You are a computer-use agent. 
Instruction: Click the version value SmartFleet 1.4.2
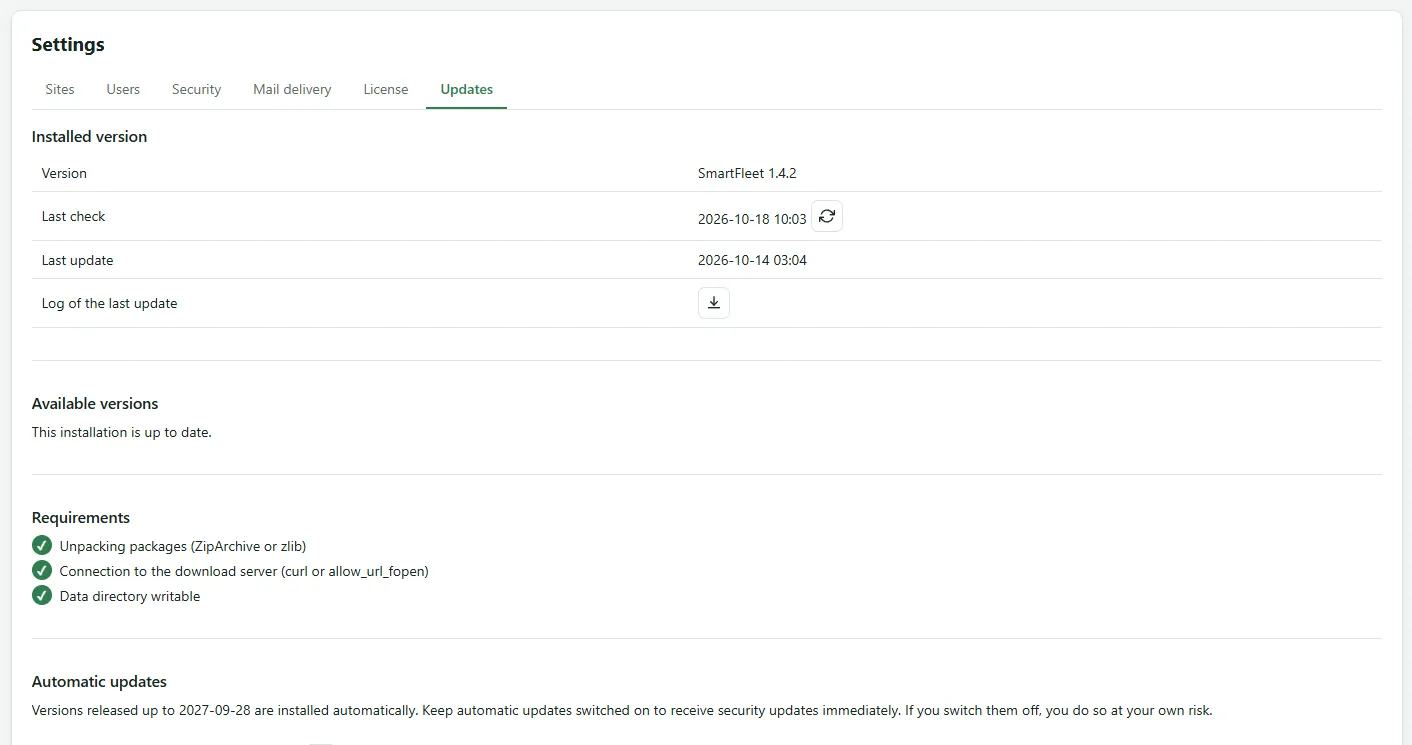pyautogui.click(x=747, y=173)
